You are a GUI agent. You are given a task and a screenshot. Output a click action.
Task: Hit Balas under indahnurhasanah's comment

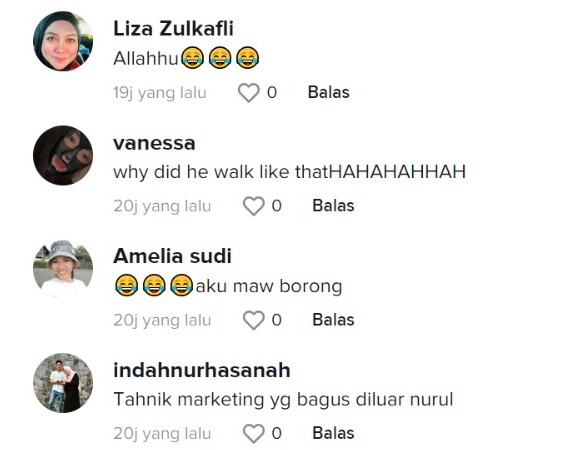[x=333, y=434]
